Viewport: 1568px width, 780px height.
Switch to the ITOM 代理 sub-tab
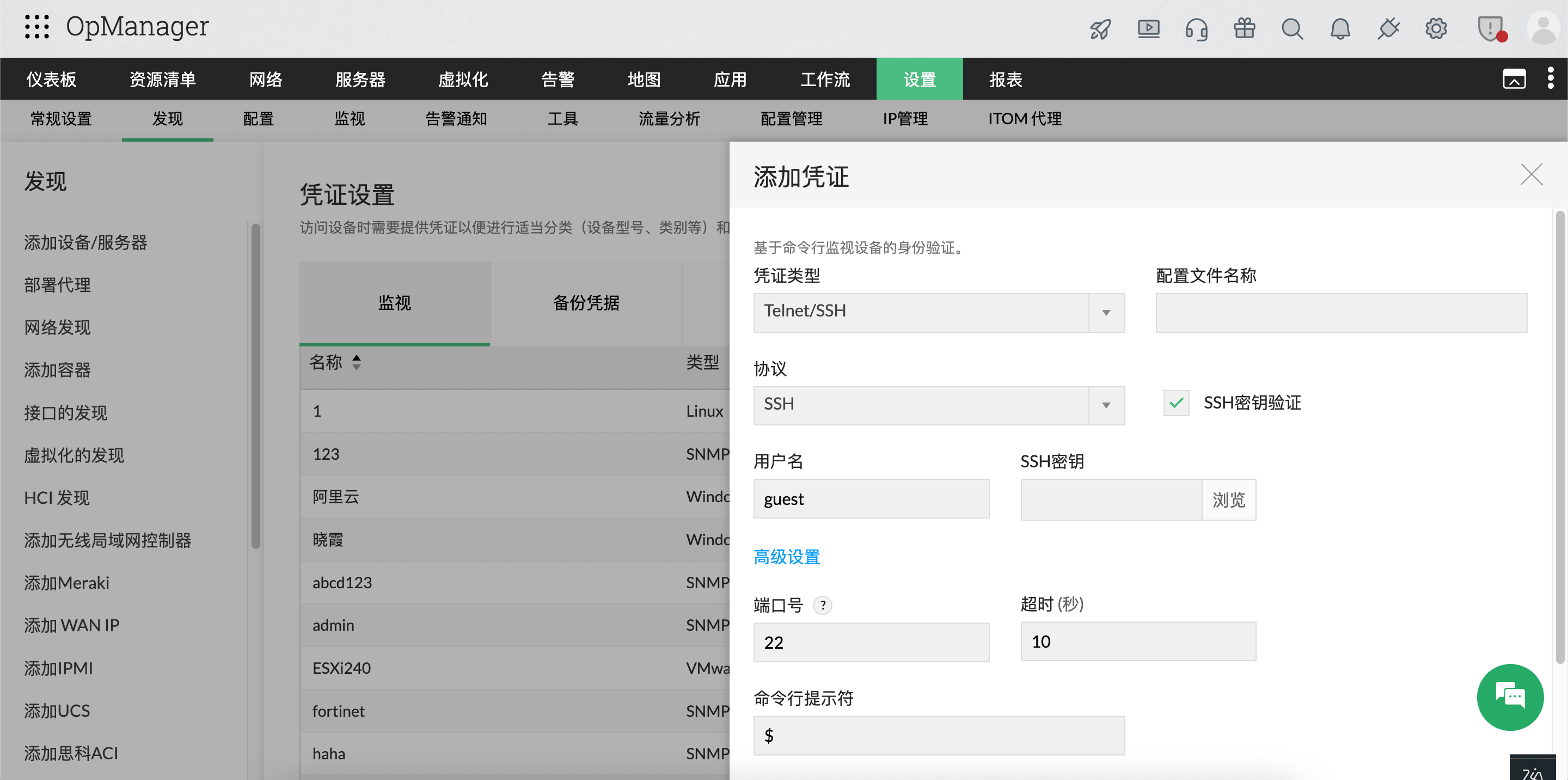(1025, 119)
